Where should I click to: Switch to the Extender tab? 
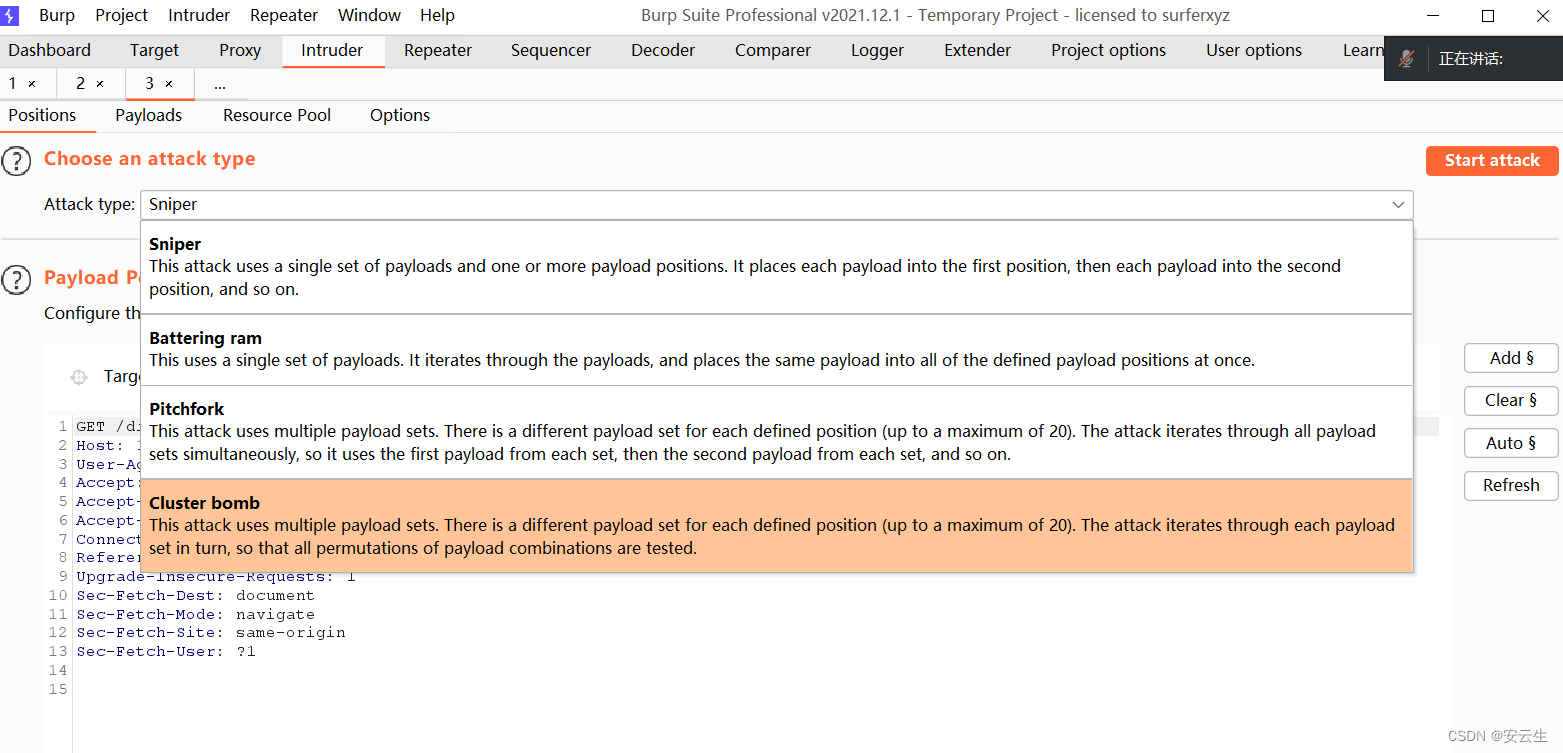point(978,50)
